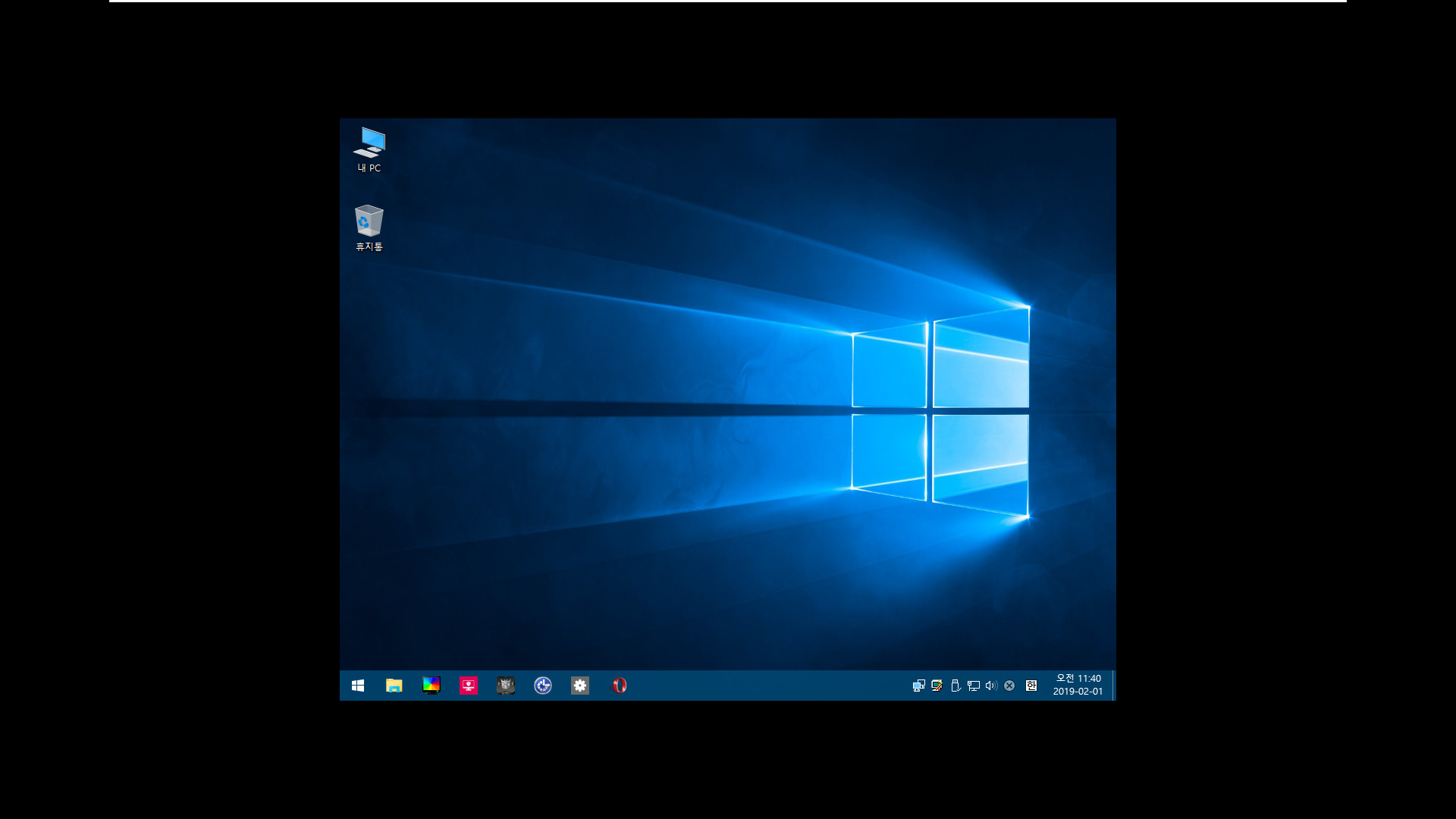
Task: Open the blue circular clock app
Action: [543, 686]
